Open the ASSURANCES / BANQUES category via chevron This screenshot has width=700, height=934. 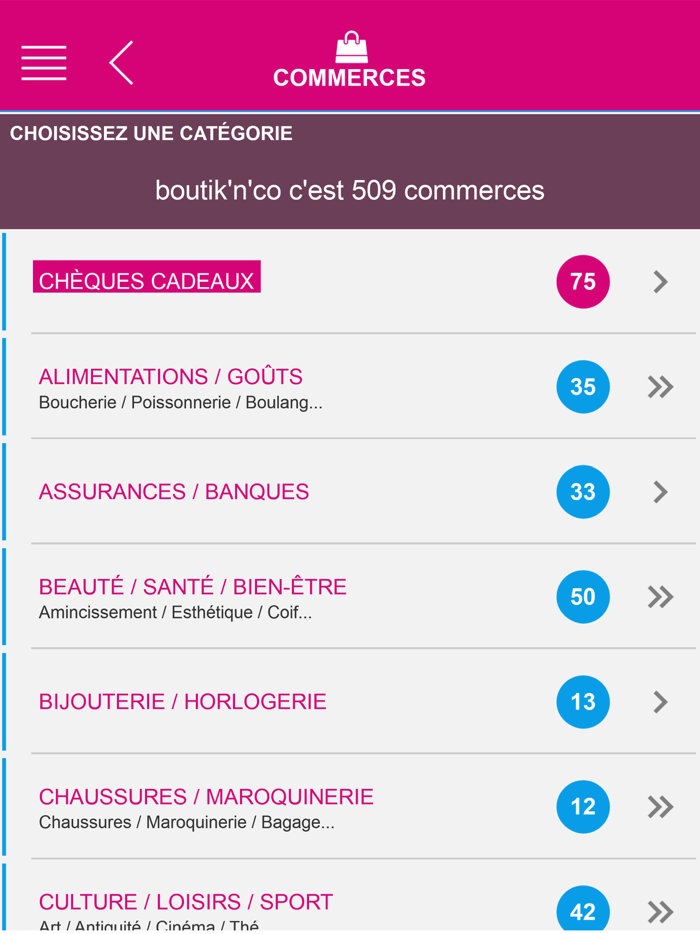(659, 492)
